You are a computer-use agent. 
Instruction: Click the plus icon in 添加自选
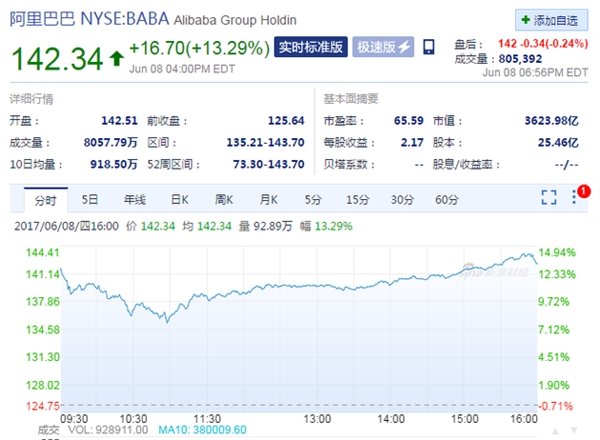click(526, 20)
